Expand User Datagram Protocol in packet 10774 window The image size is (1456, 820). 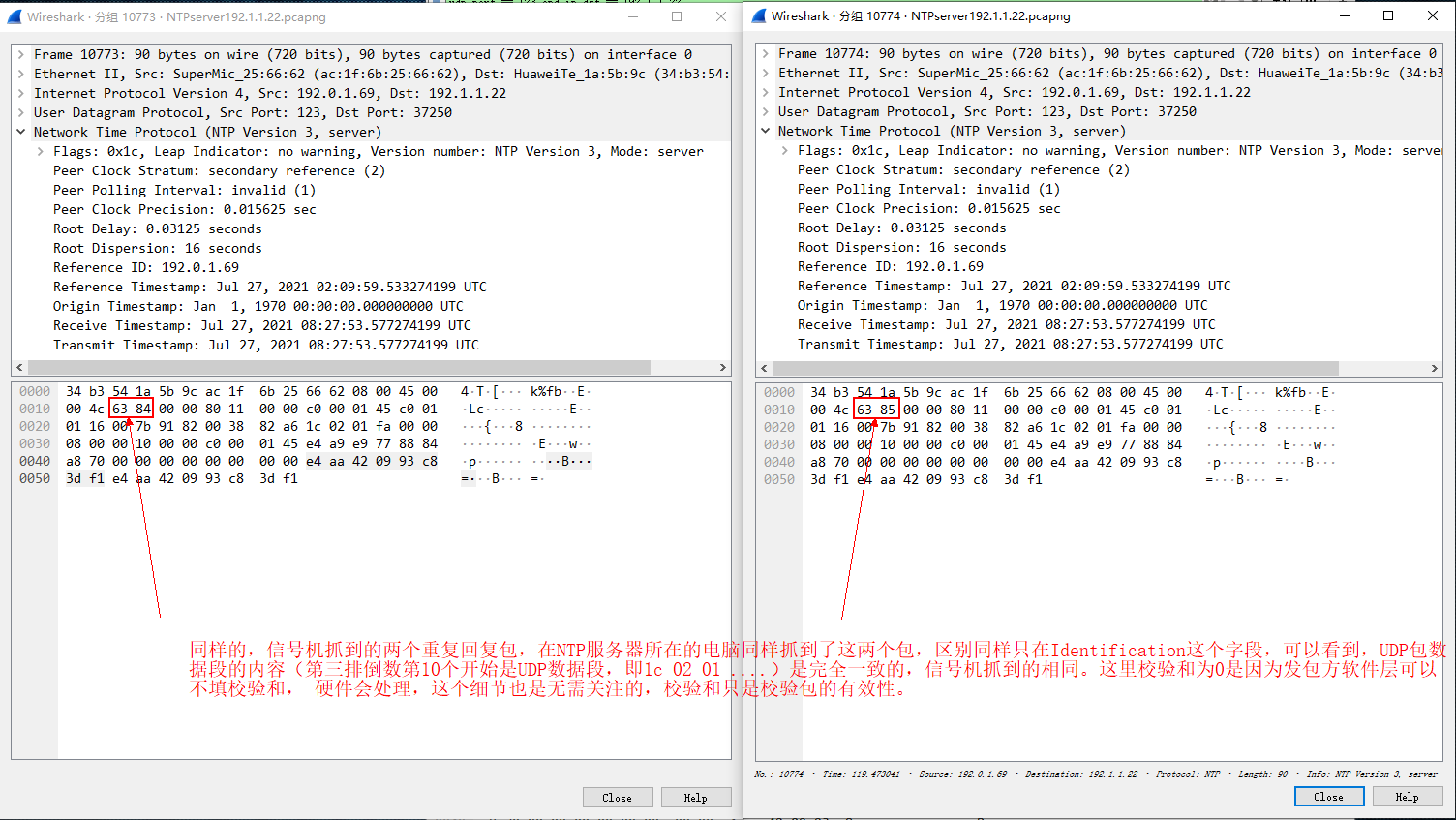[766, 112]
